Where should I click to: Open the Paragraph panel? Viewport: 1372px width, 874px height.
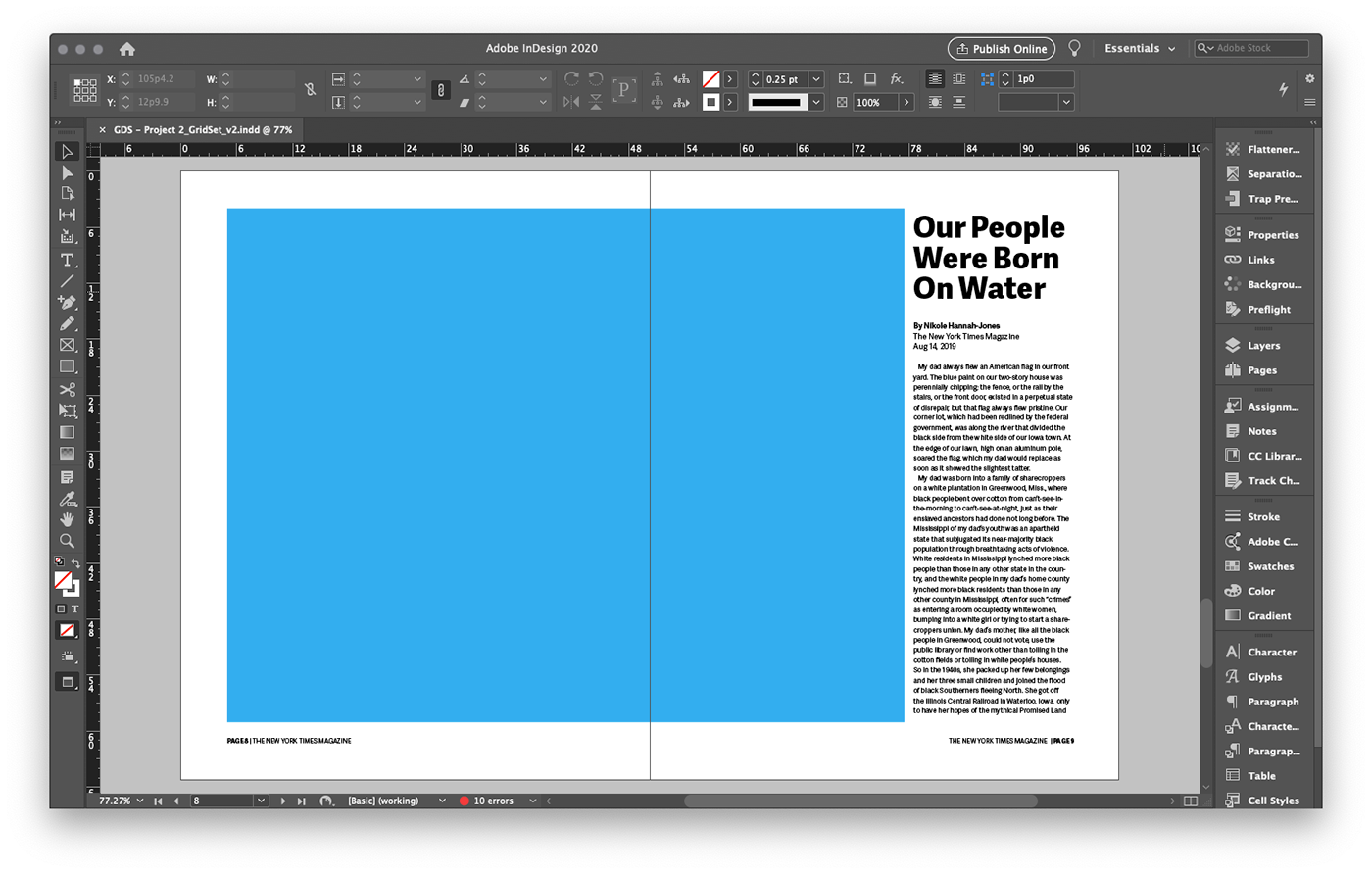coord(1272,702)
